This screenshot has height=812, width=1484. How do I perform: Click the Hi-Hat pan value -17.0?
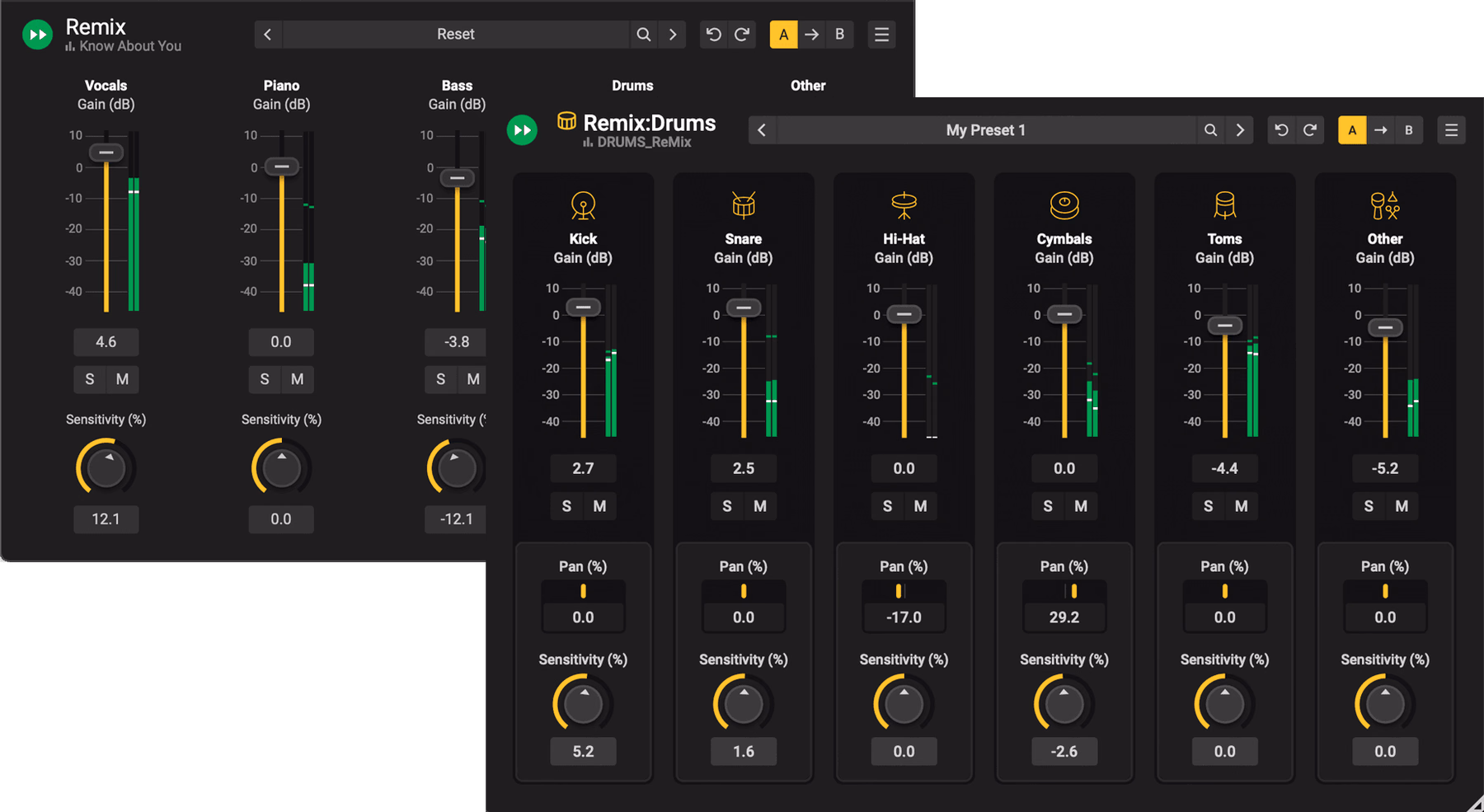coord(904,617)
